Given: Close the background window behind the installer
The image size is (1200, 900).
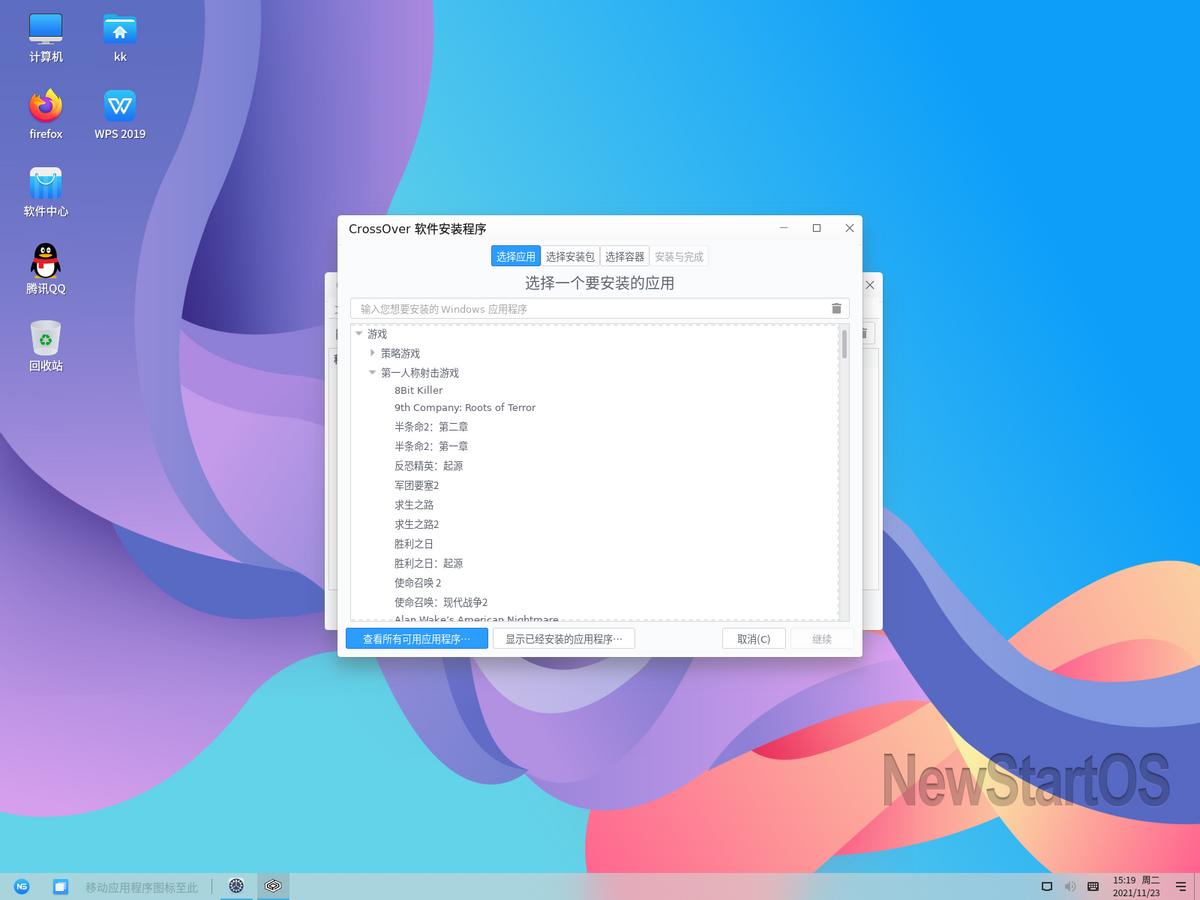Looking at the screenshot, I should 870,285.
